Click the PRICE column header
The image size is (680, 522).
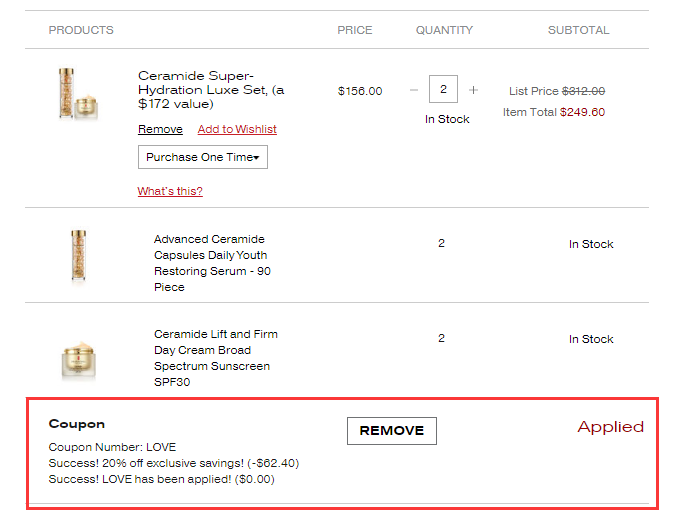tap(354, 30)
